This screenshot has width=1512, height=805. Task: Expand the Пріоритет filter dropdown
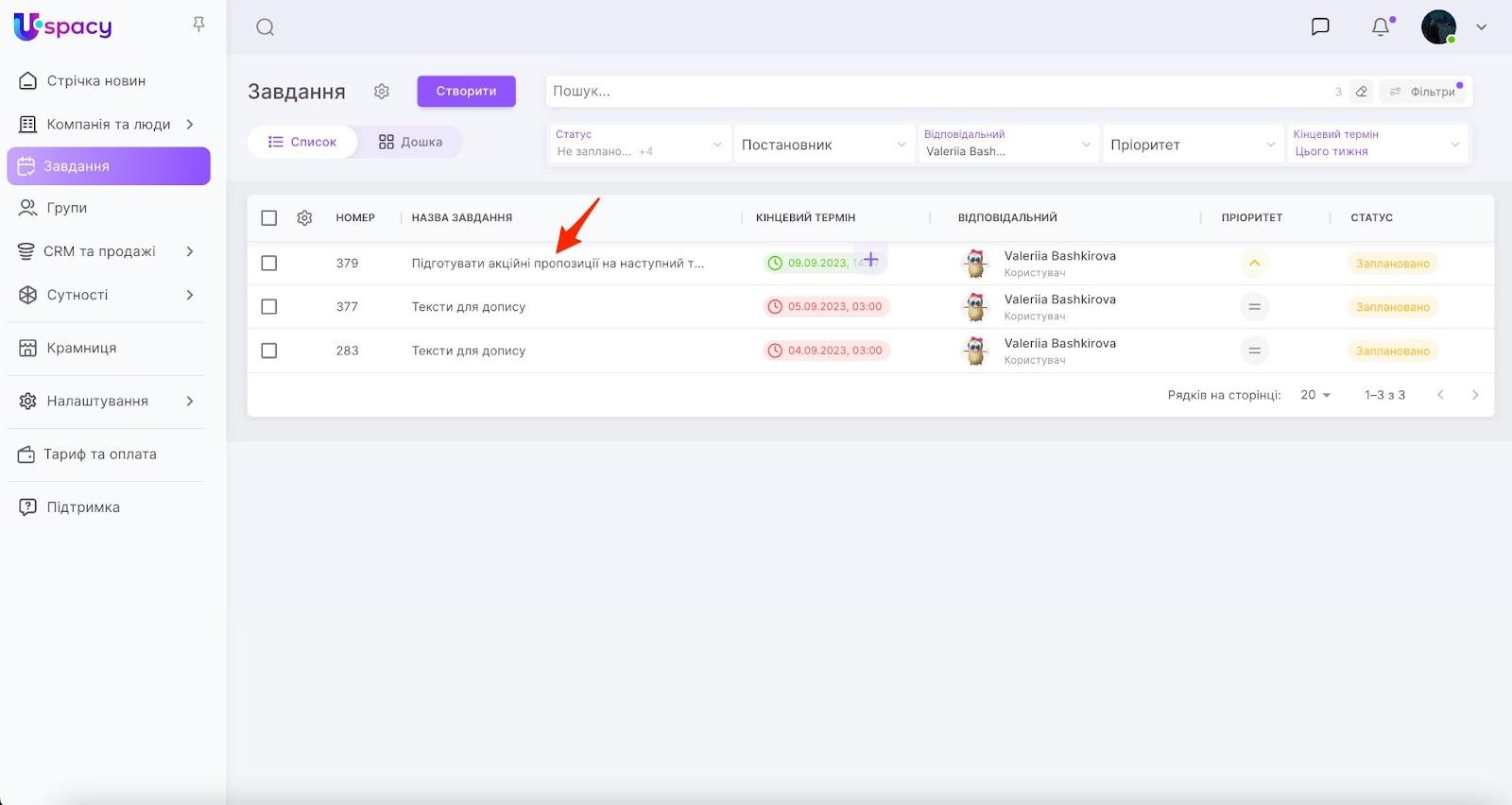(x=1192, y=145)
